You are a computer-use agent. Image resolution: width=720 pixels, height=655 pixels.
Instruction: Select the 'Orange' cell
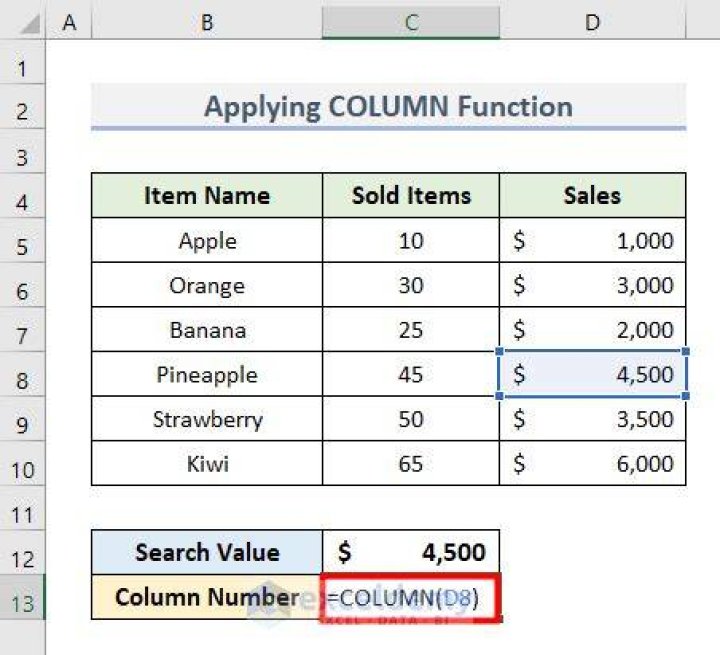207,285
